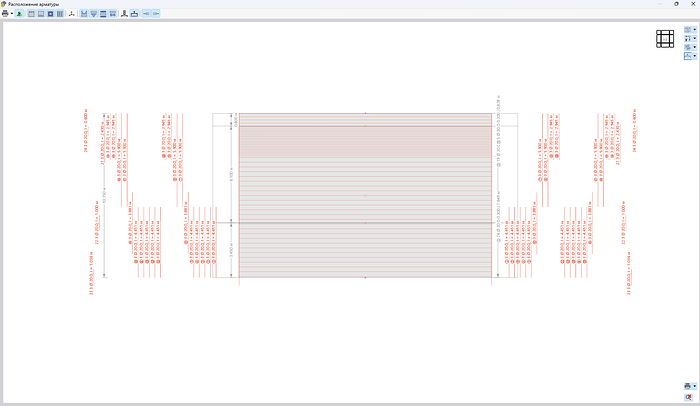Screen dimensions: 700x407
Task: Click the reinforcement grid icon at top right
Action: 665,39
